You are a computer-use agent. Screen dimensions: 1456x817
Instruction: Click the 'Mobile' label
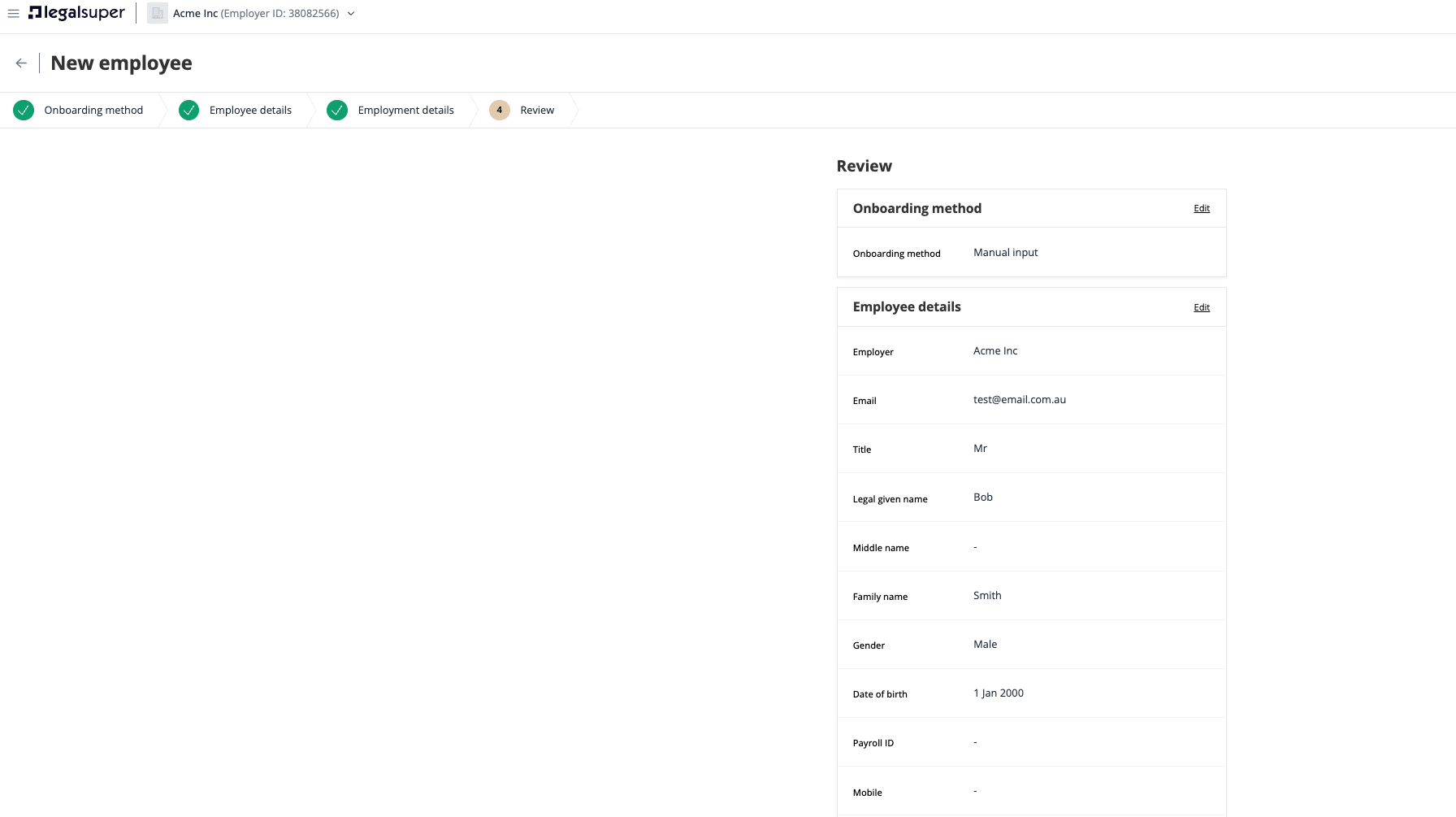(867, 793)
